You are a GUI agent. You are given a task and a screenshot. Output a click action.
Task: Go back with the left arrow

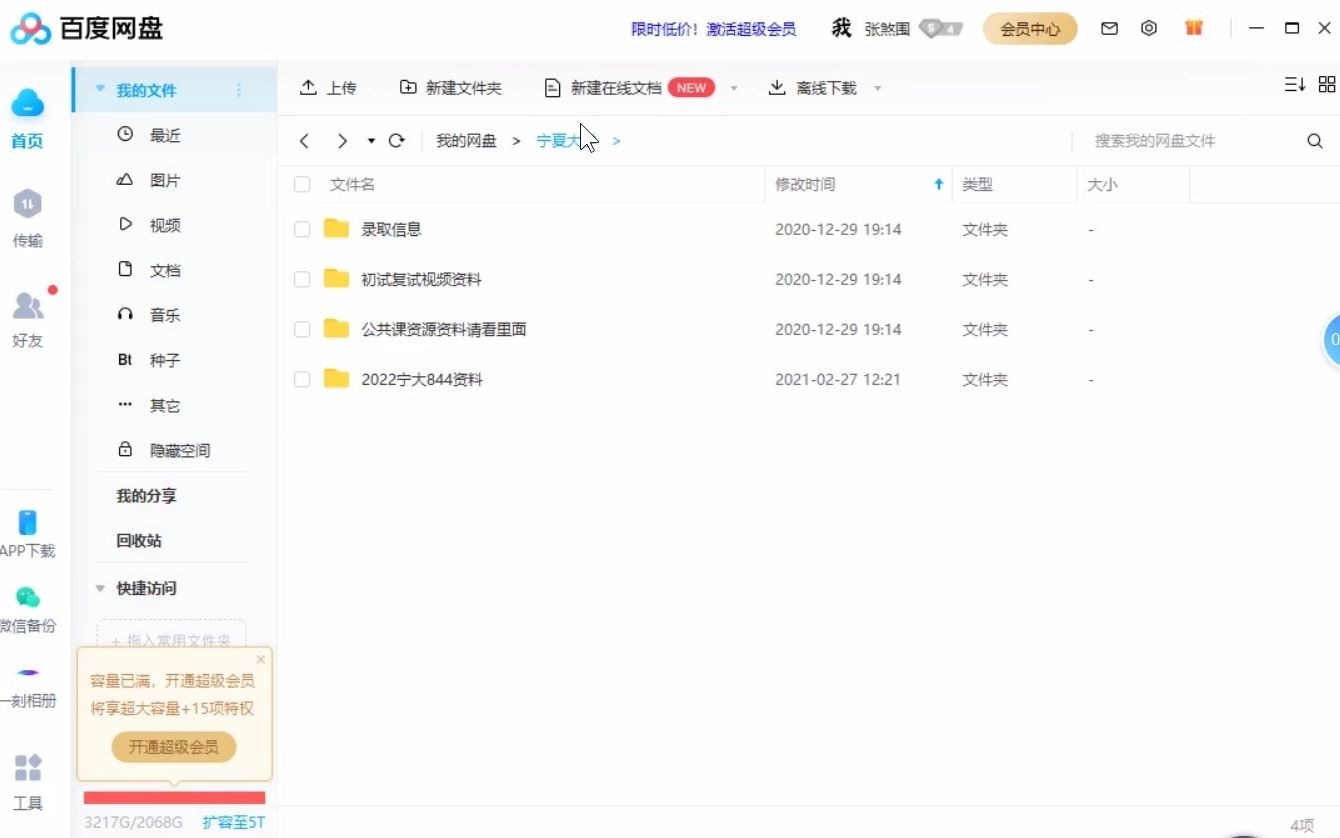(304, 141)
